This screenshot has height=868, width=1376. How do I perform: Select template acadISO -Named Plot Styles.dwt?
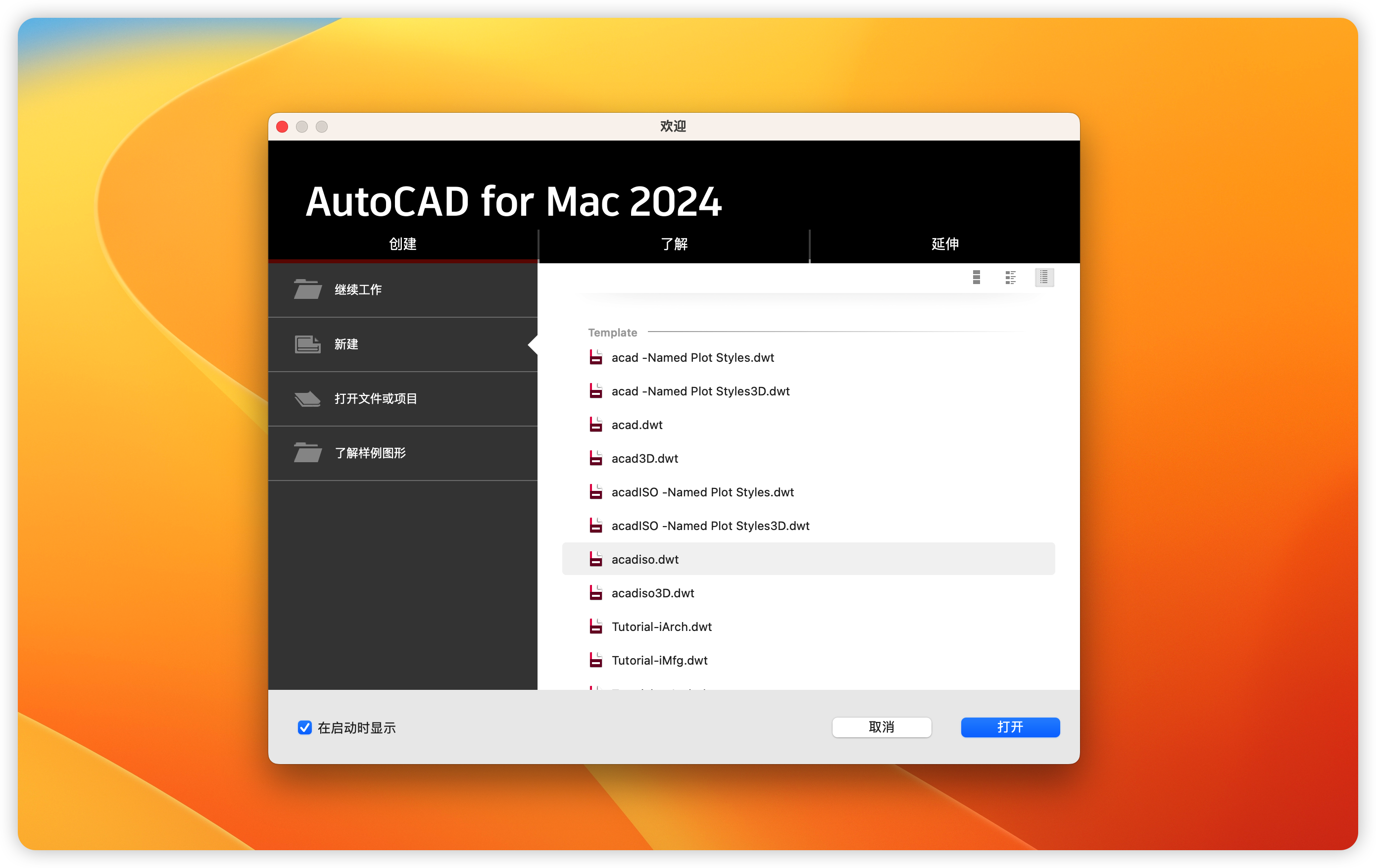(x=809, y=492)
